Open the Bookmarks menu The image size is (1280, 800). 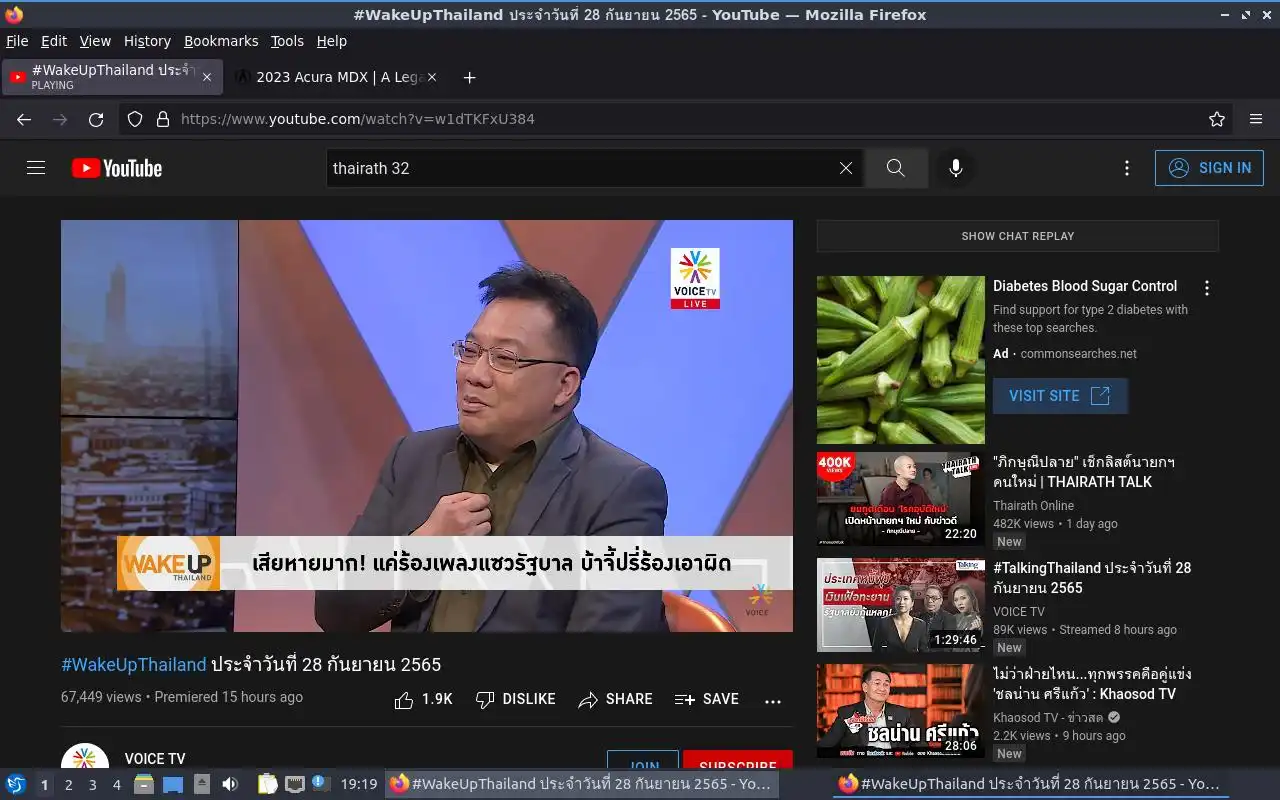click(x=221, y=41)
